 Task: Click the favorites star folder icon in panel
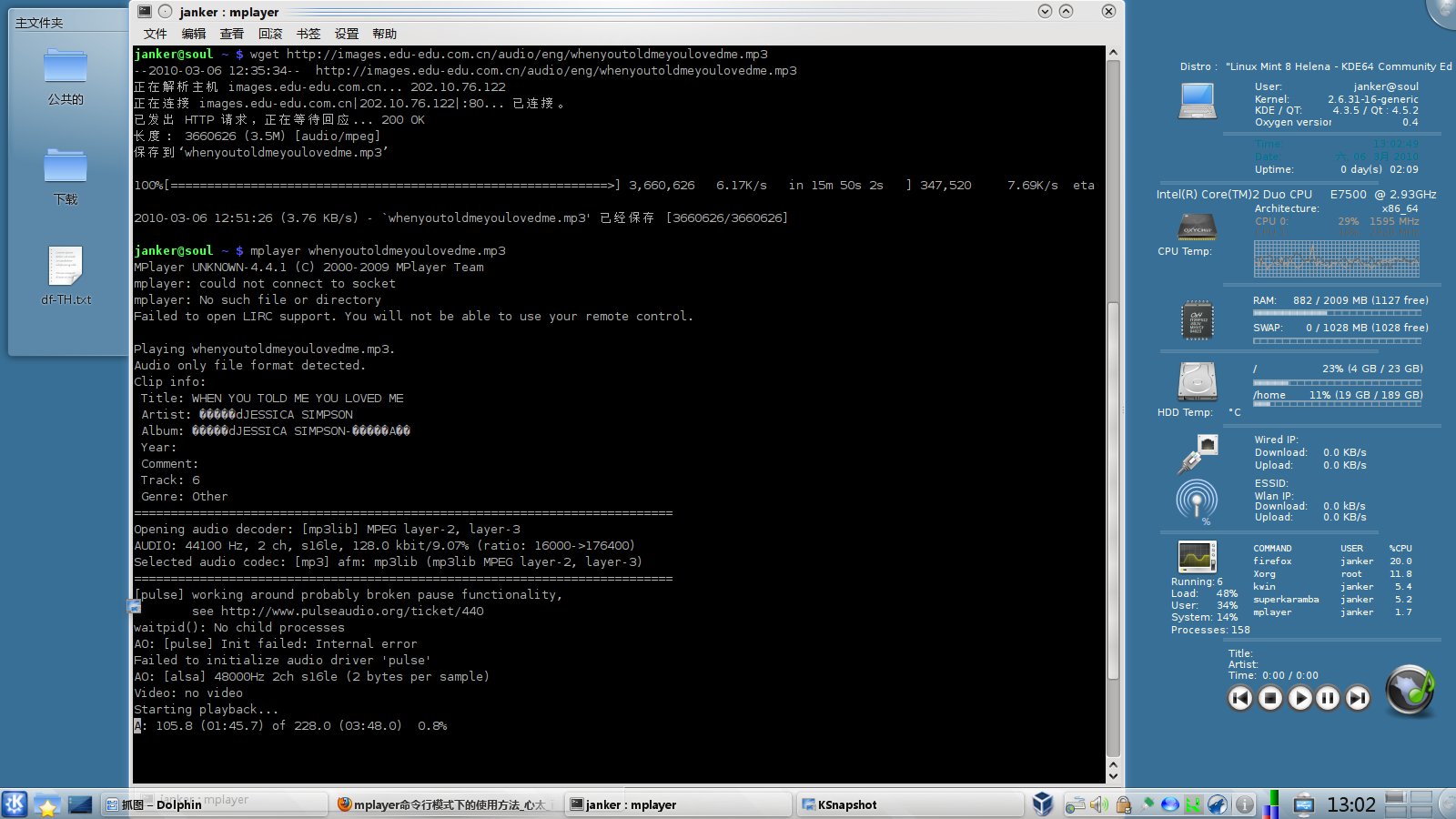[x=47, y=804]
